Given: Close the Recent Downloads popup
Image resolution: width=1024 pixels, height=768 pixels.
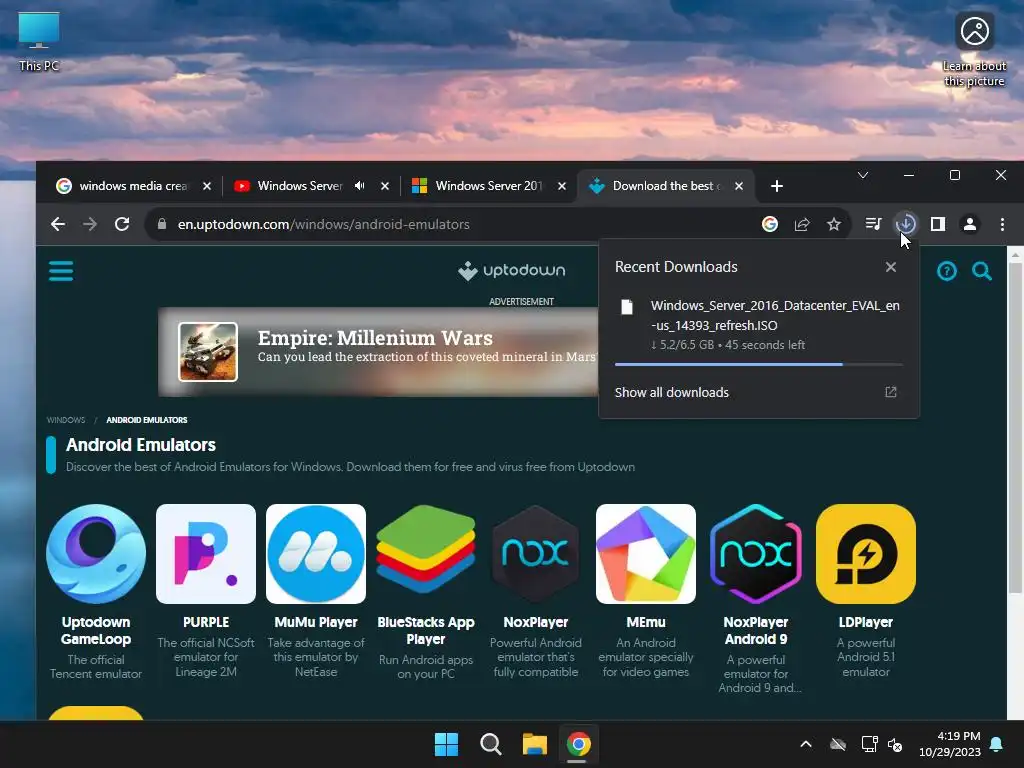Looking at the screenshot, I should (x=891, y=267).
